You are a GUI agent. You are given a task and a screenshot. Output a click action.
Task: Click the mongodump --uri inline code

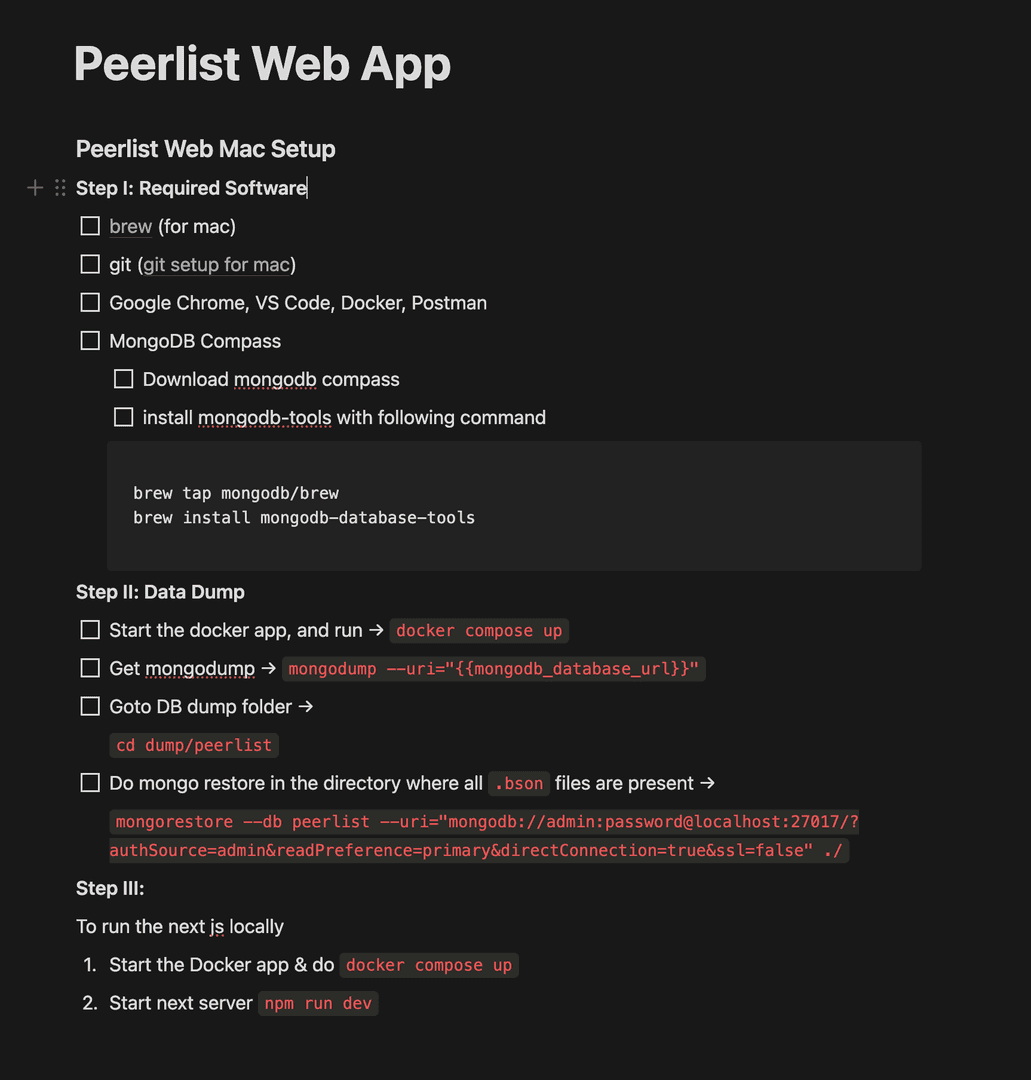(x=494, y=669)
